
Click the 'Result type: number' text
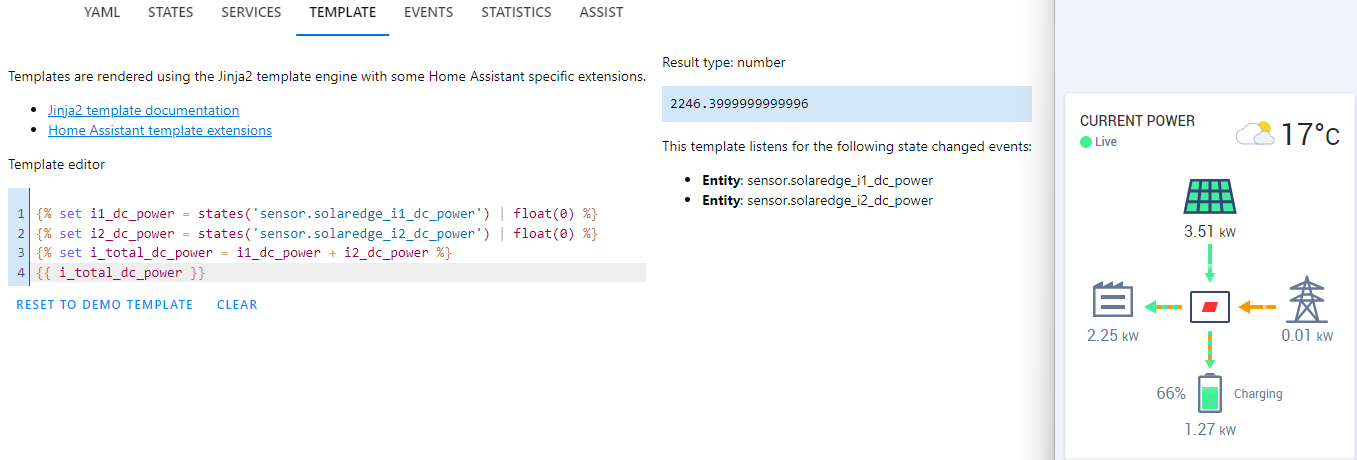click(x=724, y=62)
